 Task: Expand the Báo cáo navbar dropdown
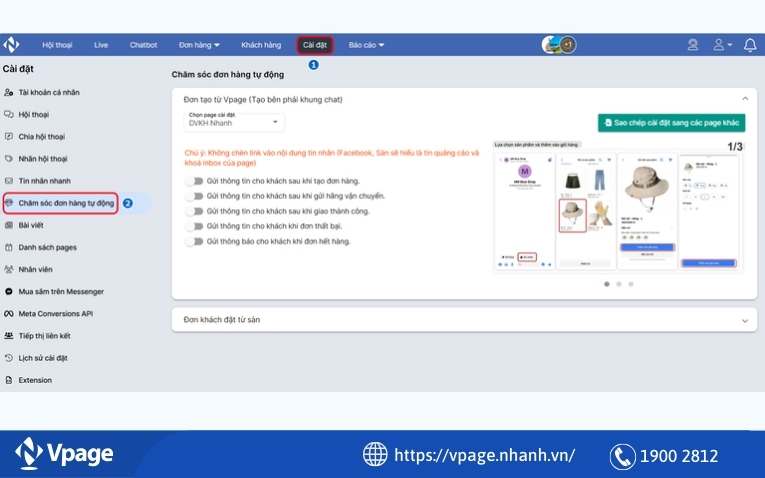click(366, 45)
